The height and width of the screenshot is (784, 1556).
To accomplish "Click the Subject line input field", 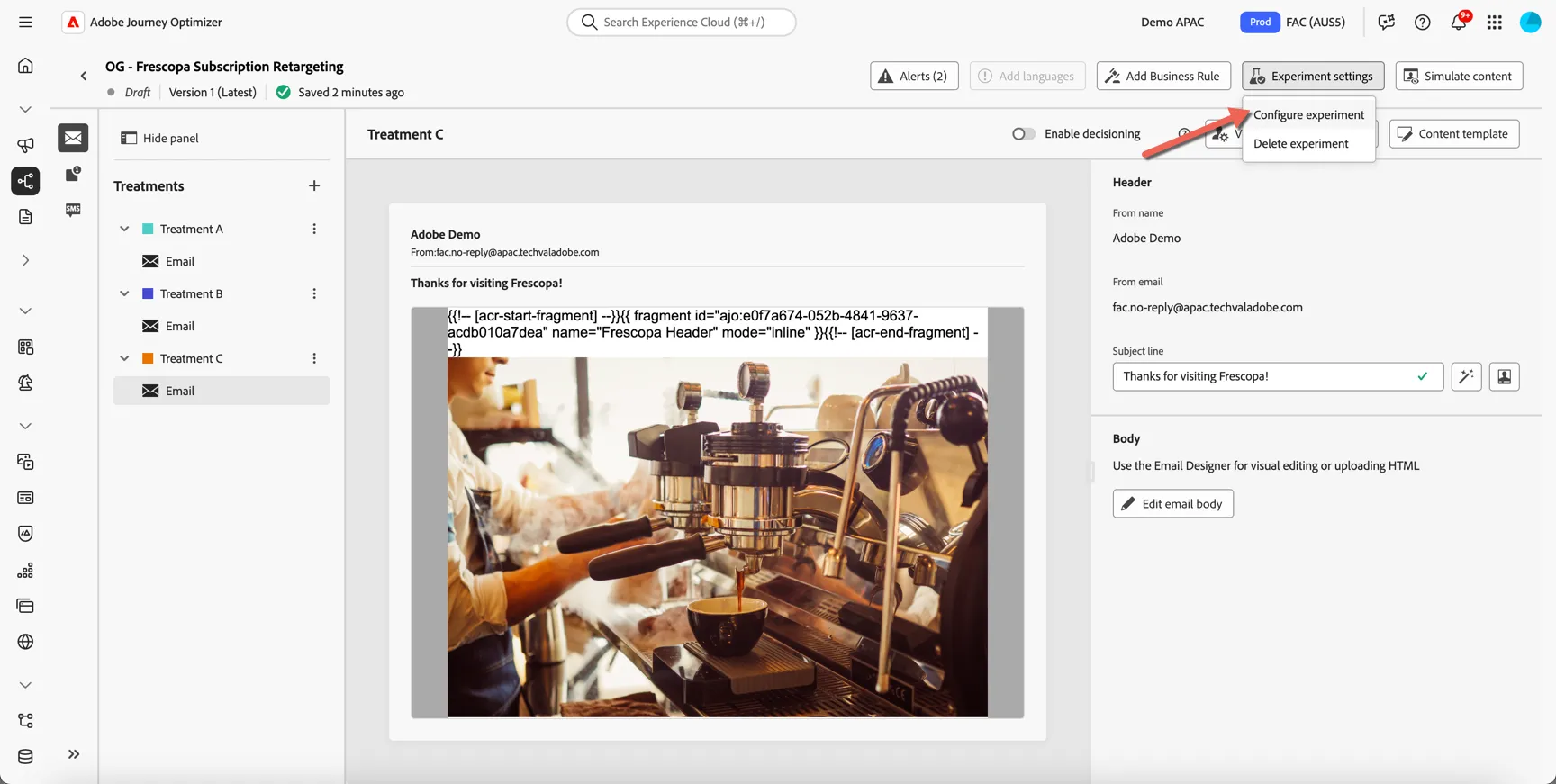I will (1278, 376).
